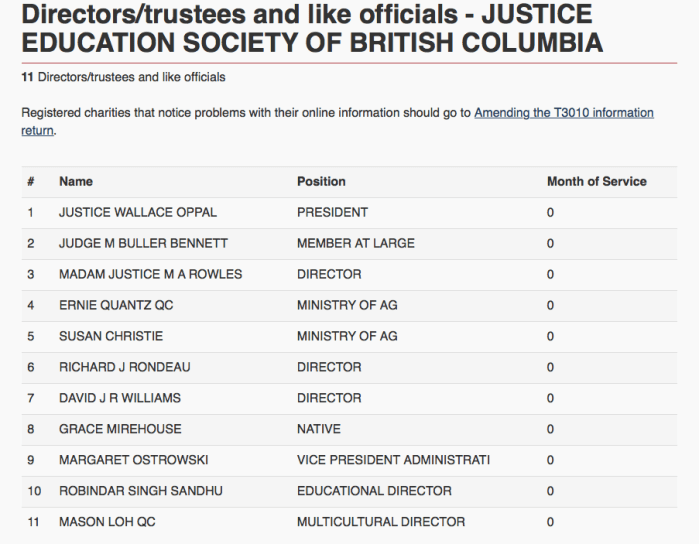This screenshot has height=544, width=699.
Task: Click on MASON LOH QC
Action: pyautogui.click(x=107, y=522)
